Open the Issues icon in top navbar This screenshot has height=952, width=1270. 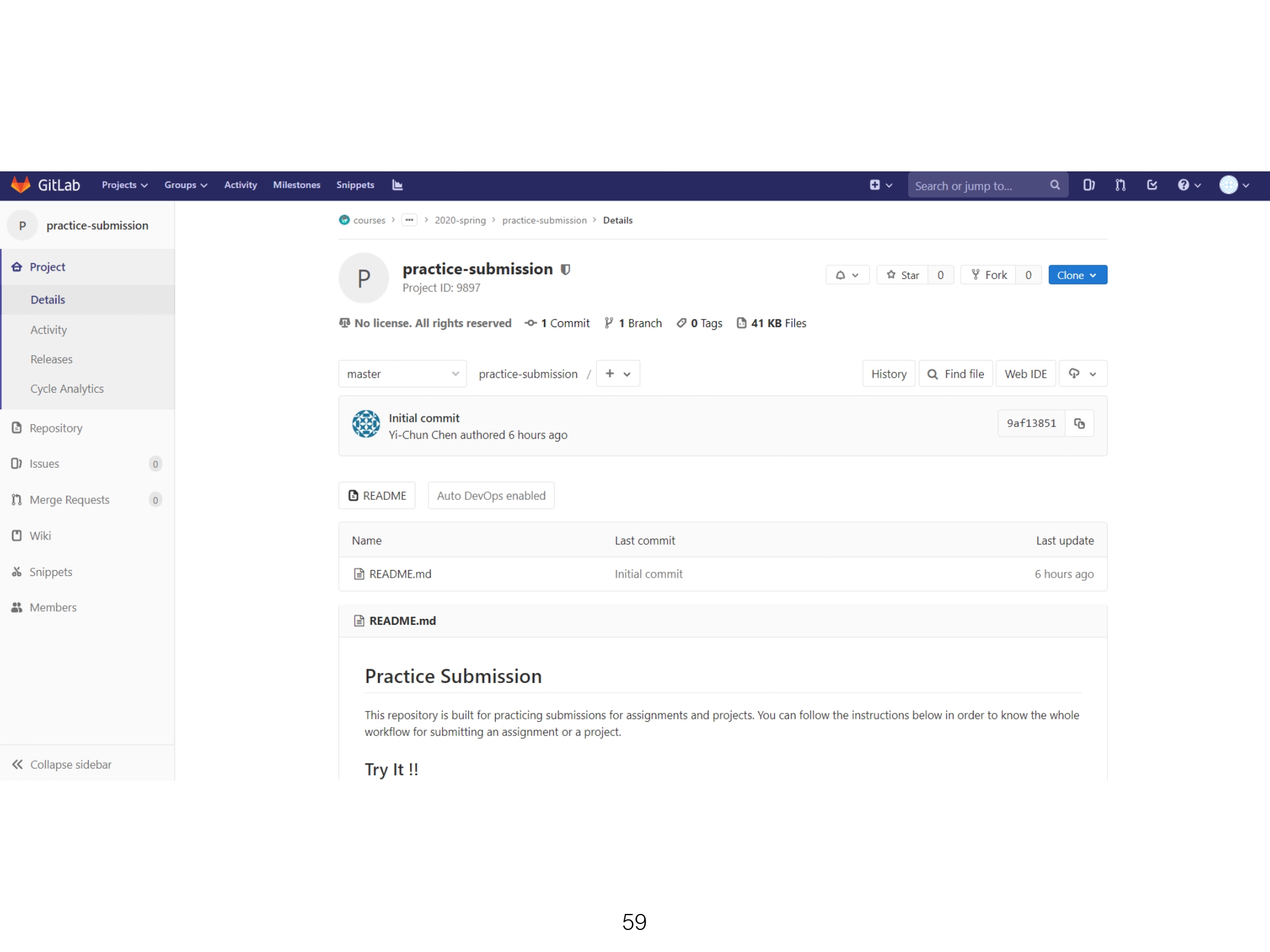click(1088, 185)
